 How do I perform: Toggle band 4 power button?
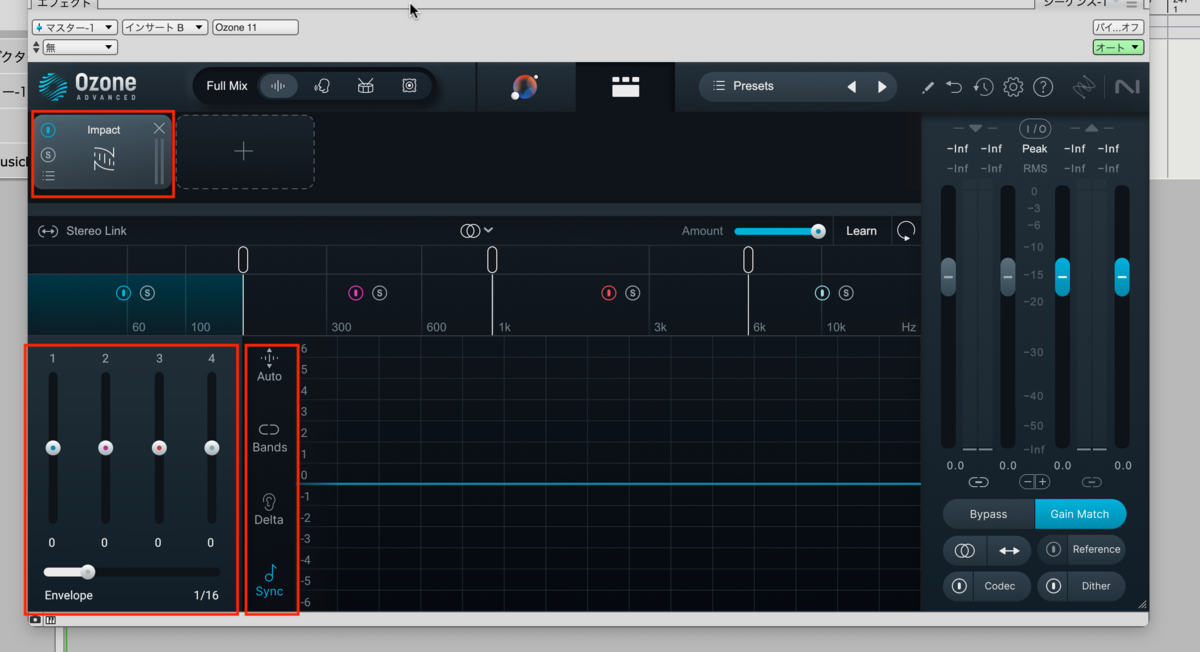[822, 293]
